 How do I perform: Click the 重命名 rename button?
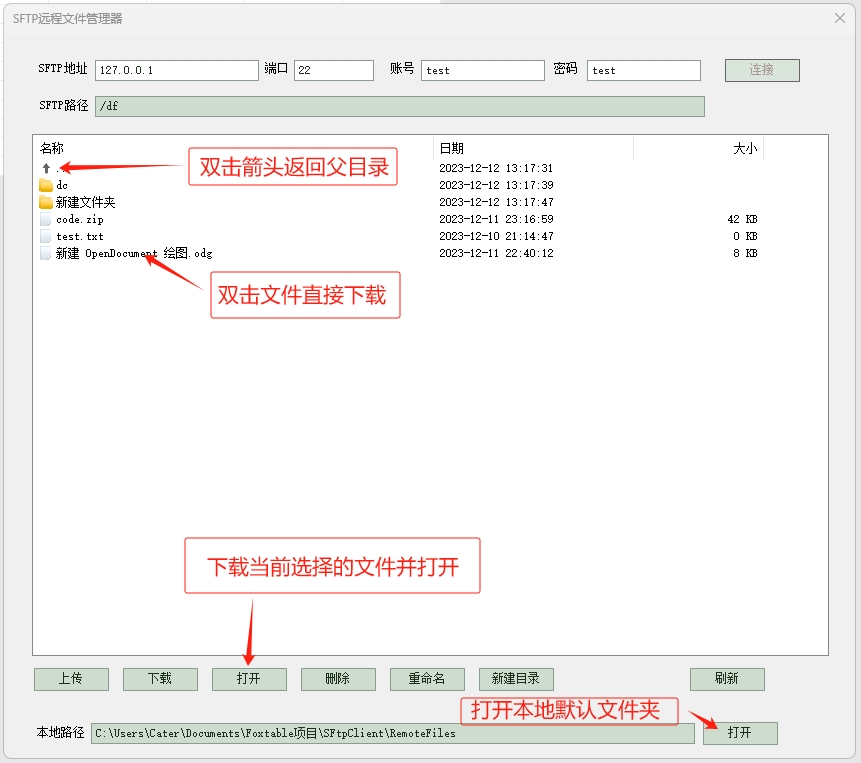pos(427,679)
